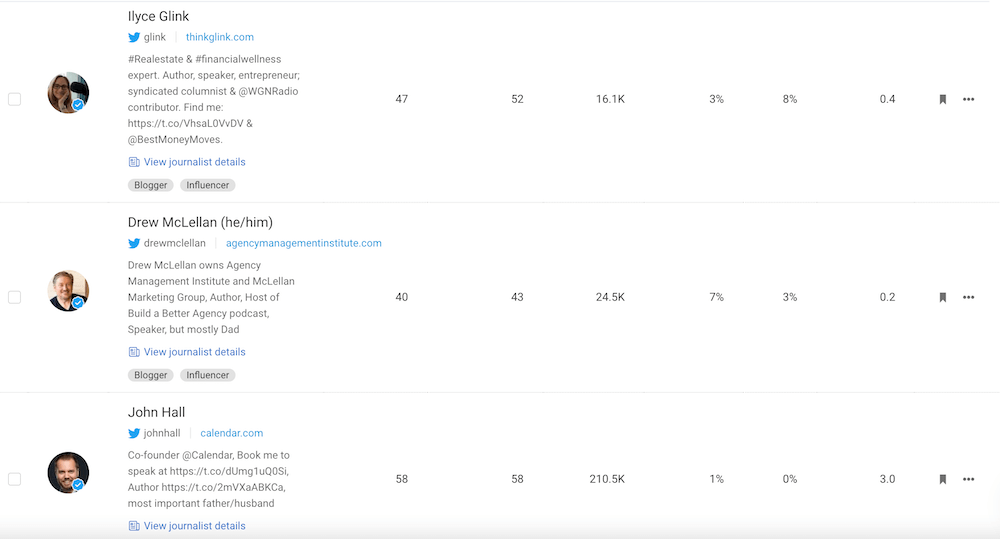
Task: Open agencymanagementinstitute.com link
Action: click(303, 243)
